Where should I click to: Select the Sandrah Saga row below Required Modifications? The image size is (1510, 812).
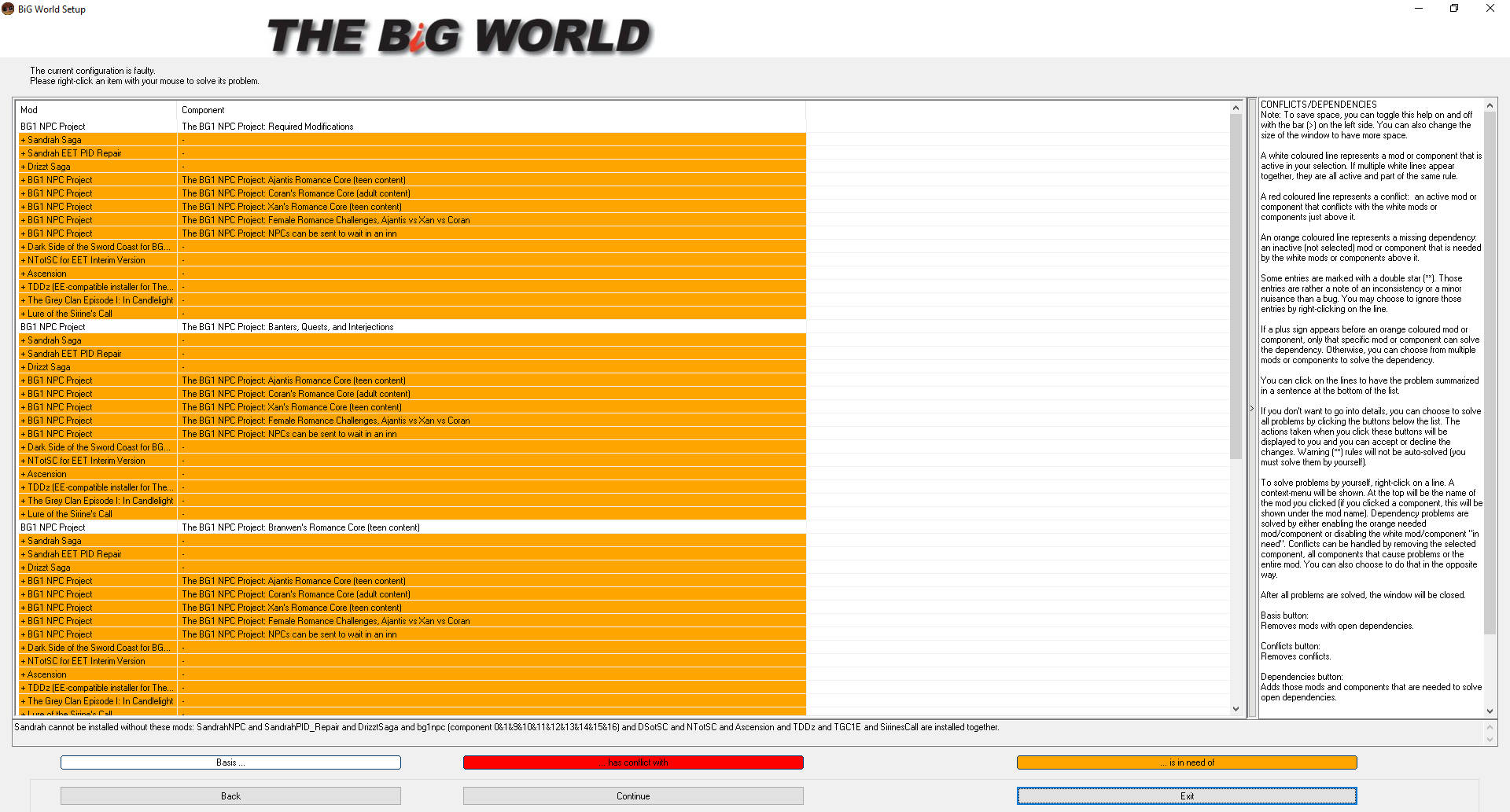(x=411, y=140)
